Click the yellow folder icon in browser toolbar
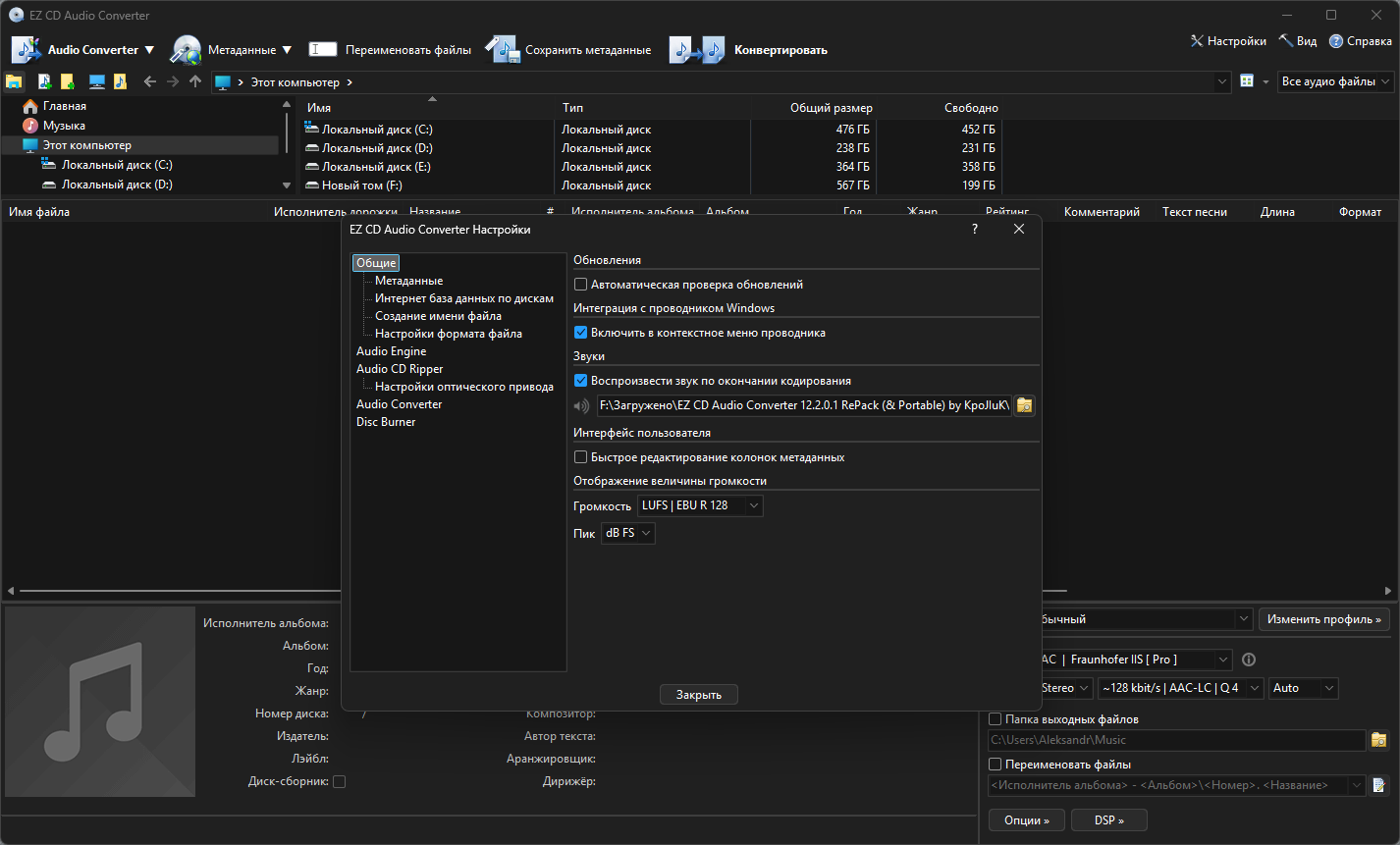Viewport: 1400px width, 845px height. point(14,81)
